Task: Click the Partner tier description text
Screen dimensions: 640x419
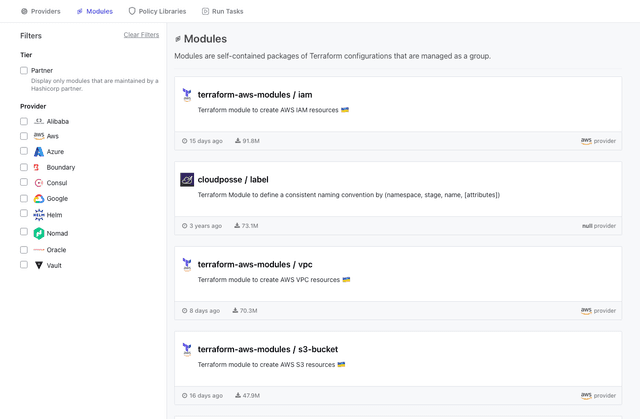Action: tap(95, 84)
